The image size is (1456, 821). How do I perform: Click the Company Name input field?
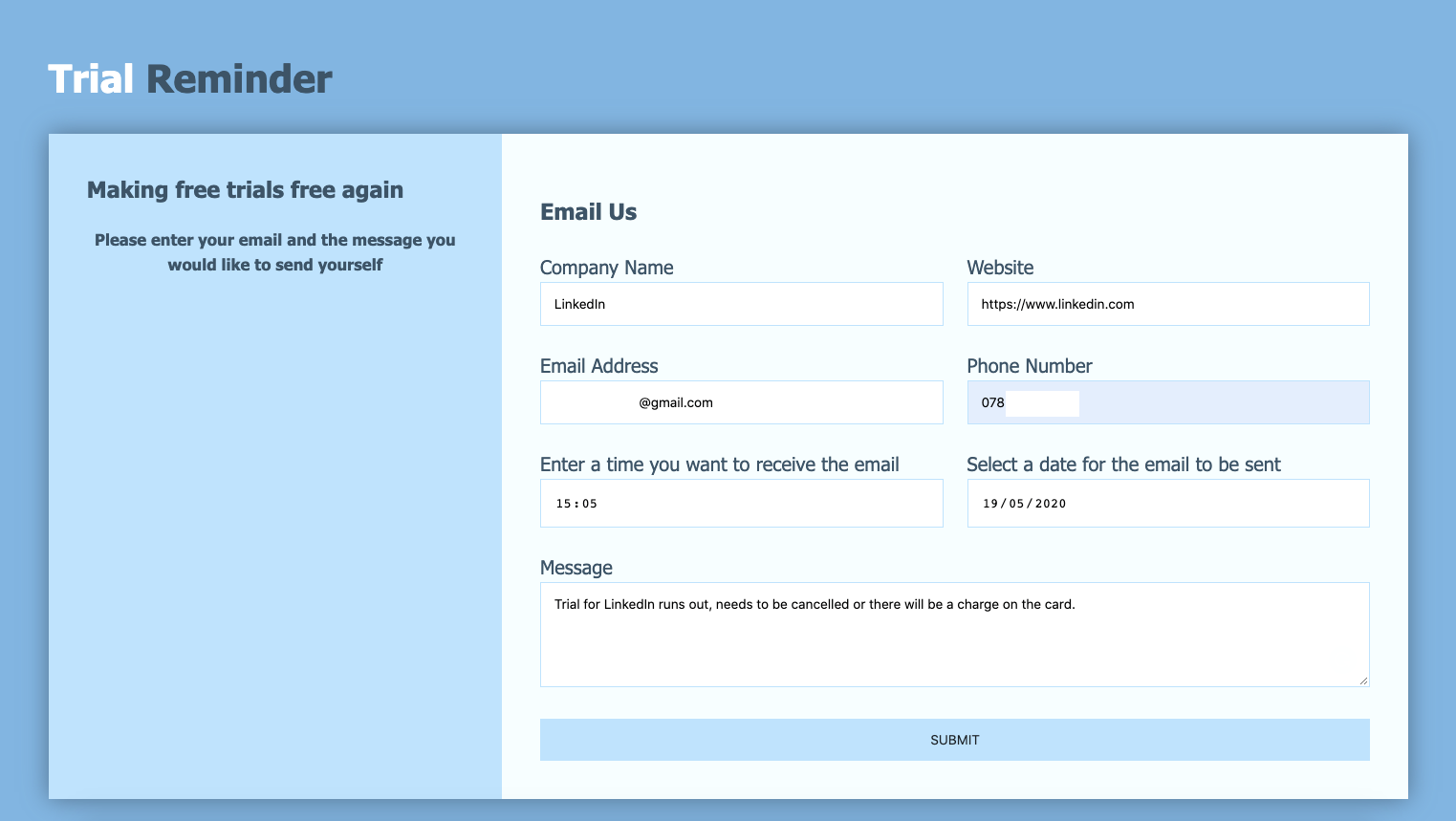[x=741, y=304]
